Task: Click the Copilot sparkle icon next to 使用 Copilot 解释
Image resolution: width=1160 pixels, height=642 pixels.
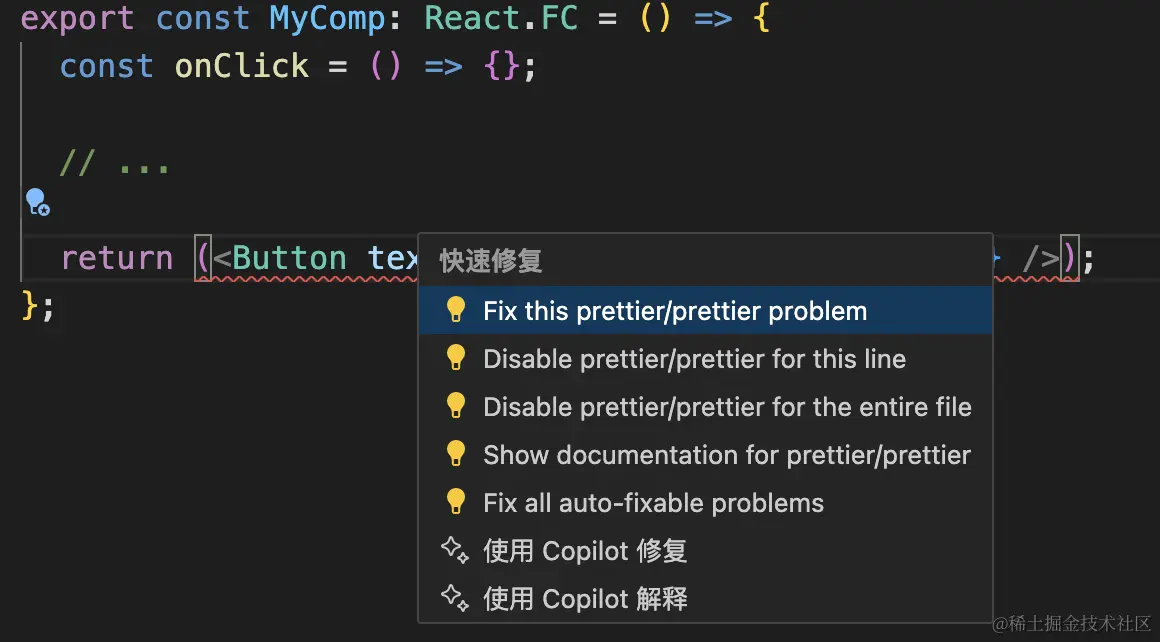Action: point(456,598)
